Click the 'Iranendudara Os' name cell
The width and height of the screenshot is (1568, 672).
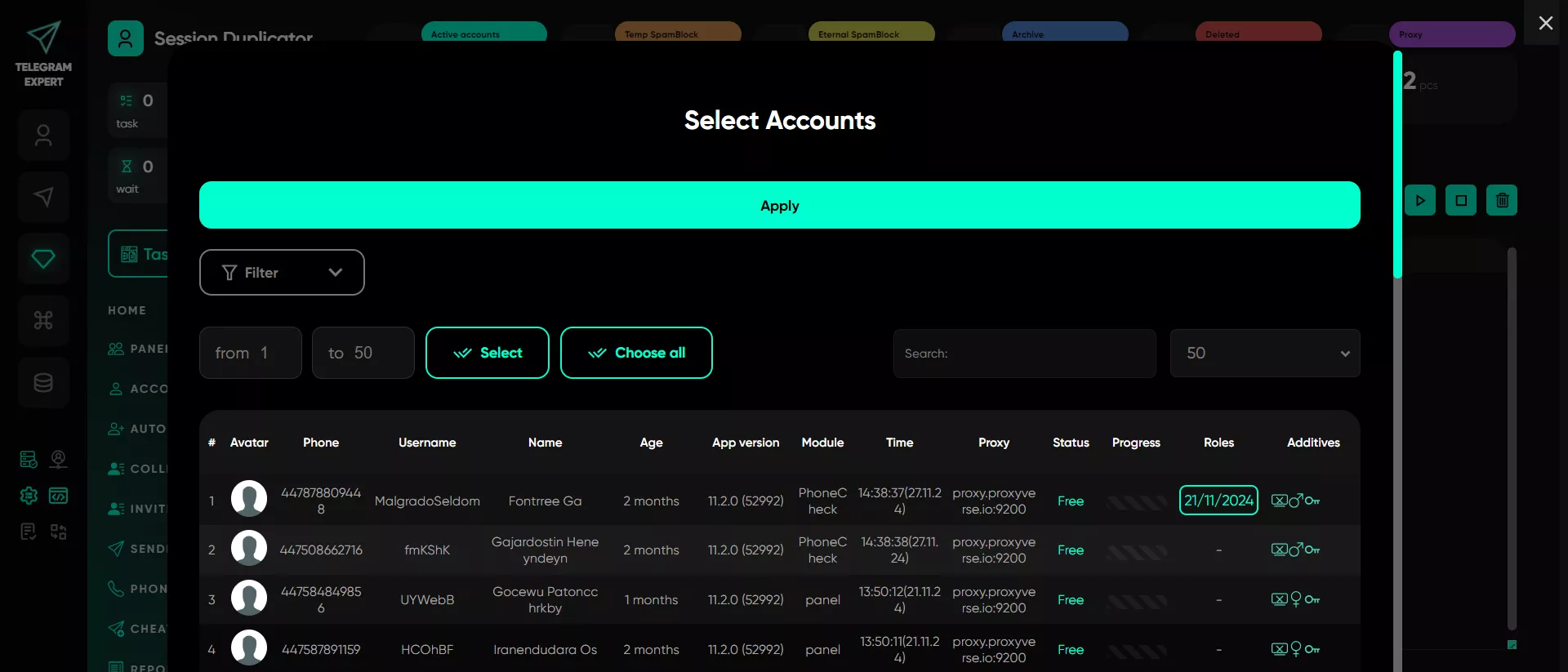coord(545,649)
